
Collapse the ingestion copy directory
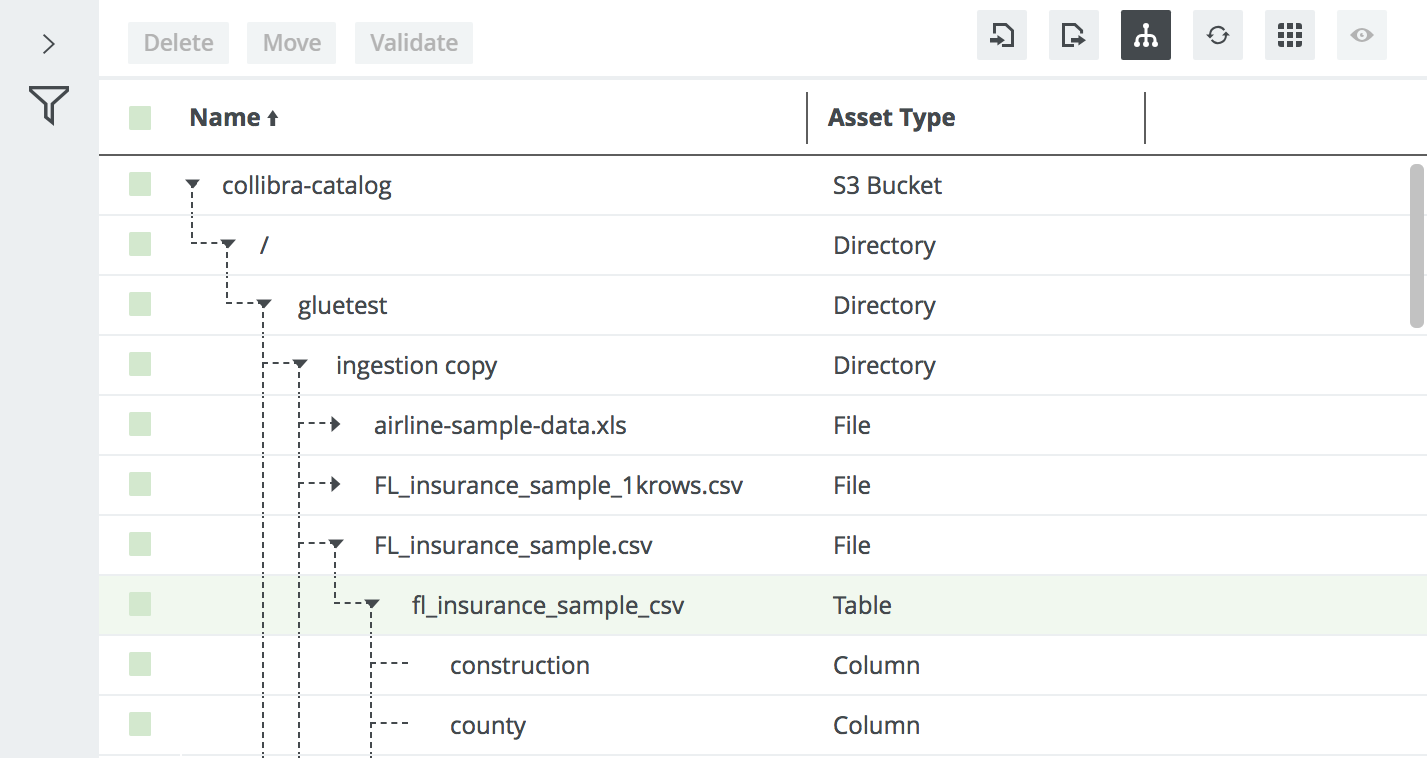300,365
